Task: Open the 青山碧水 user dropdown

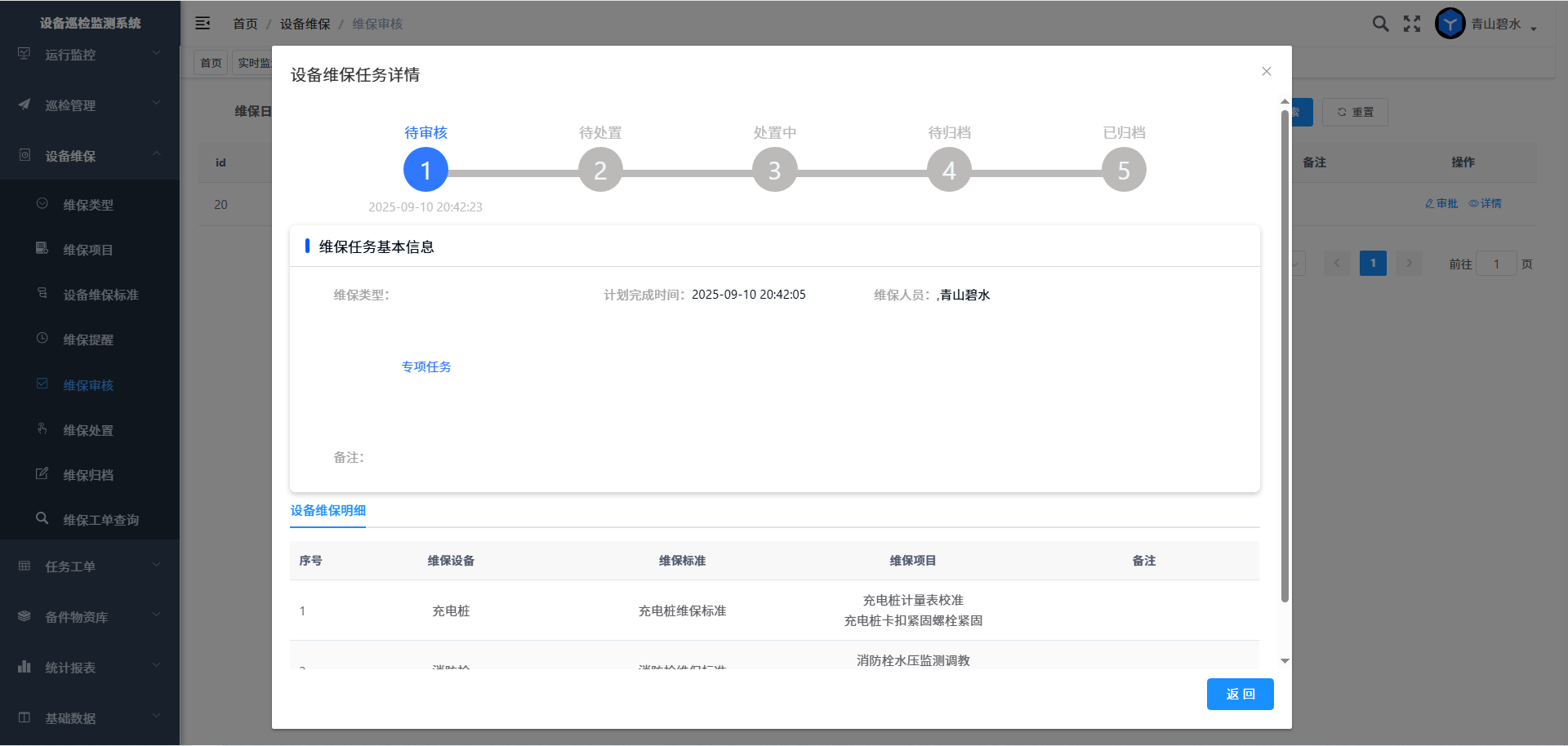Action: [x=1503, y=24]
